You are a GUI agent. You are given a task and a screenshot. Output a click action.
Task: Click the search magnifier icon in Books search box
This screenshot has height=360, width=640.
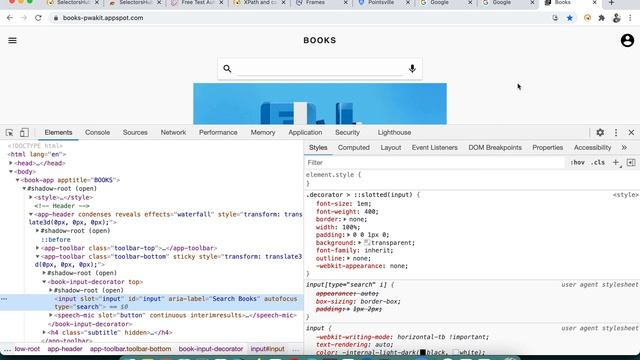(x=227, y=69)
